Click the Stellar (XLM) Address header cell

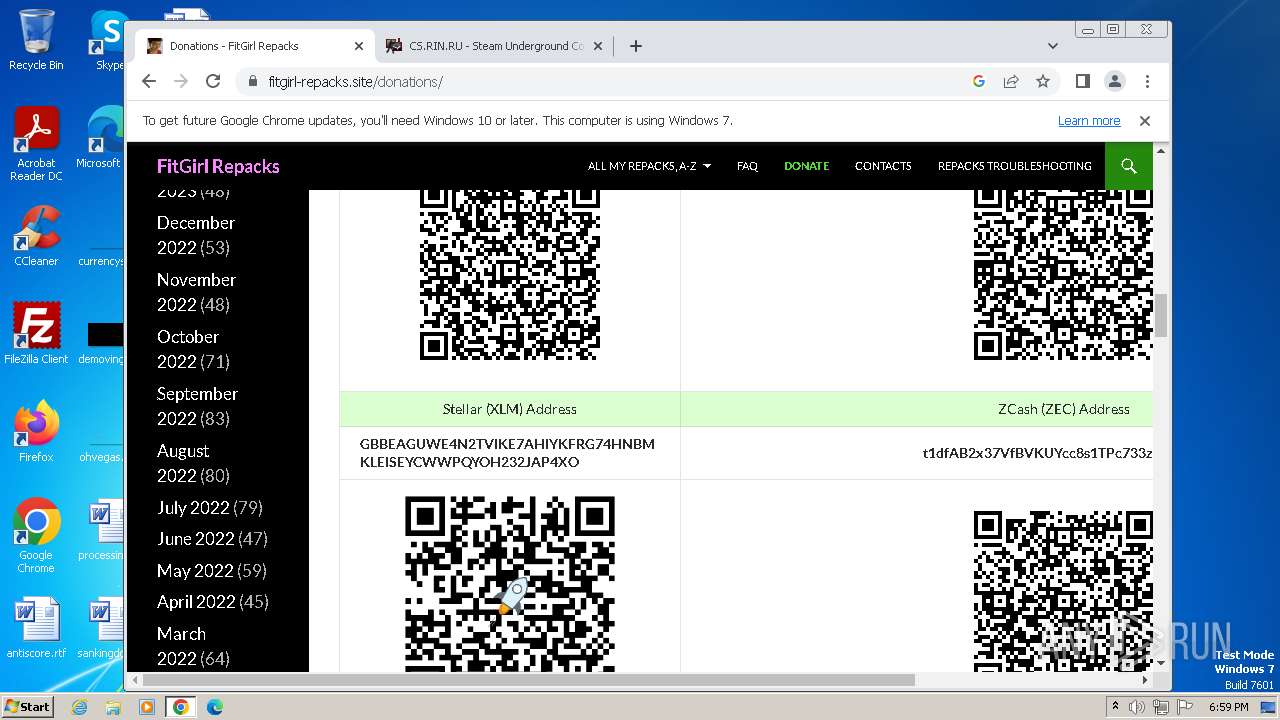(510, 409)
